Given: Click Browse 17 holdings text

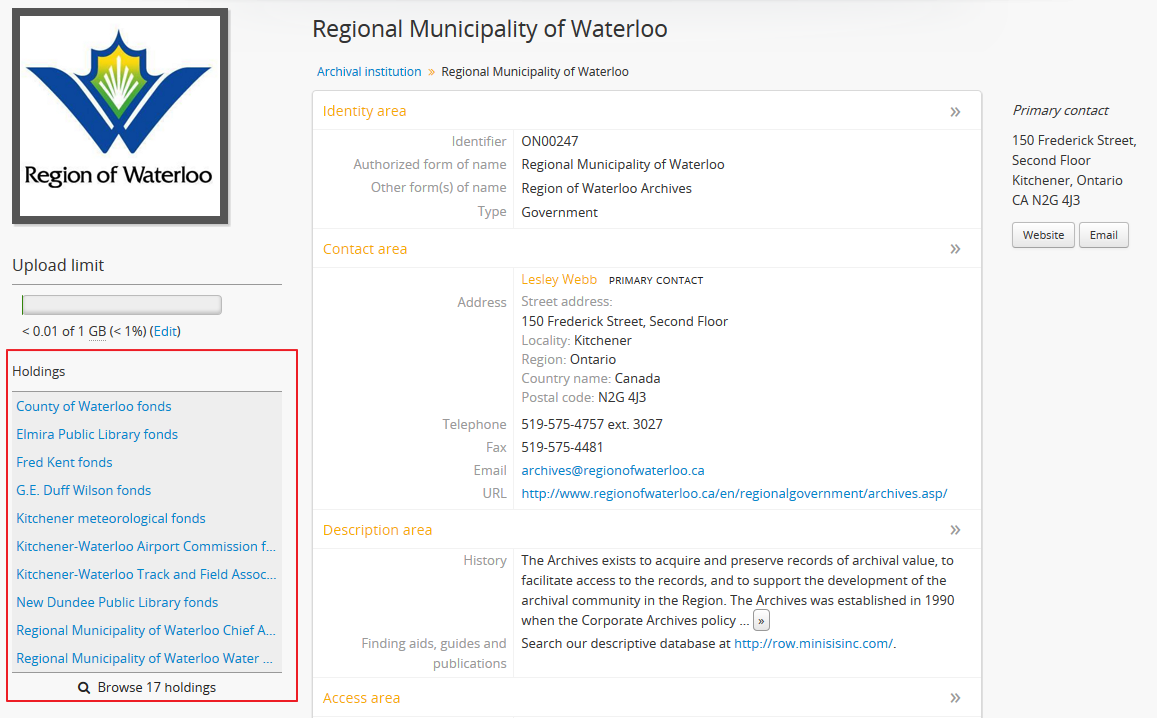Looking at the screenshot, I should [x=156, y=688].
